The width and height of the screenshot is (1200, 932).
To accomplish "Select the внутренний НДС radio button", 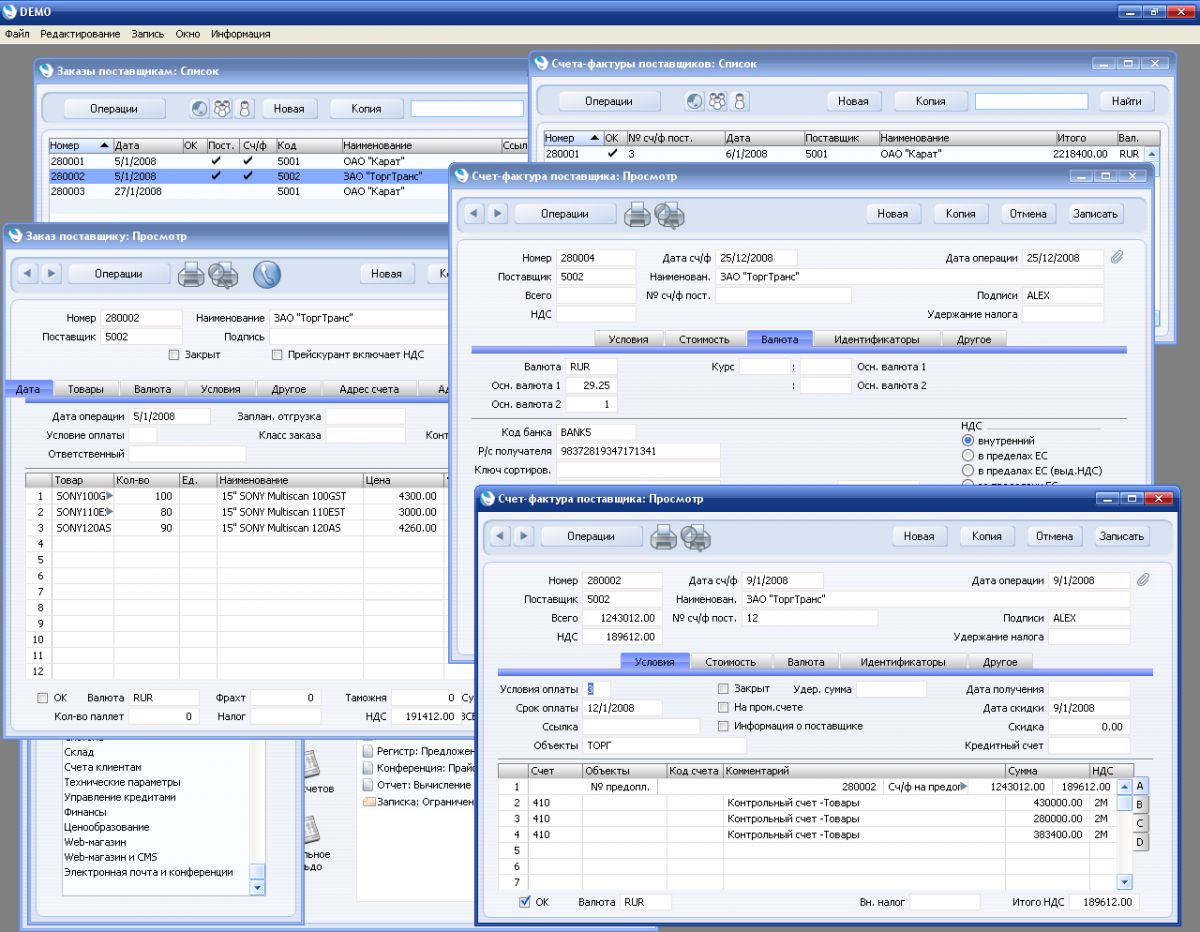I will pos(967,440).
